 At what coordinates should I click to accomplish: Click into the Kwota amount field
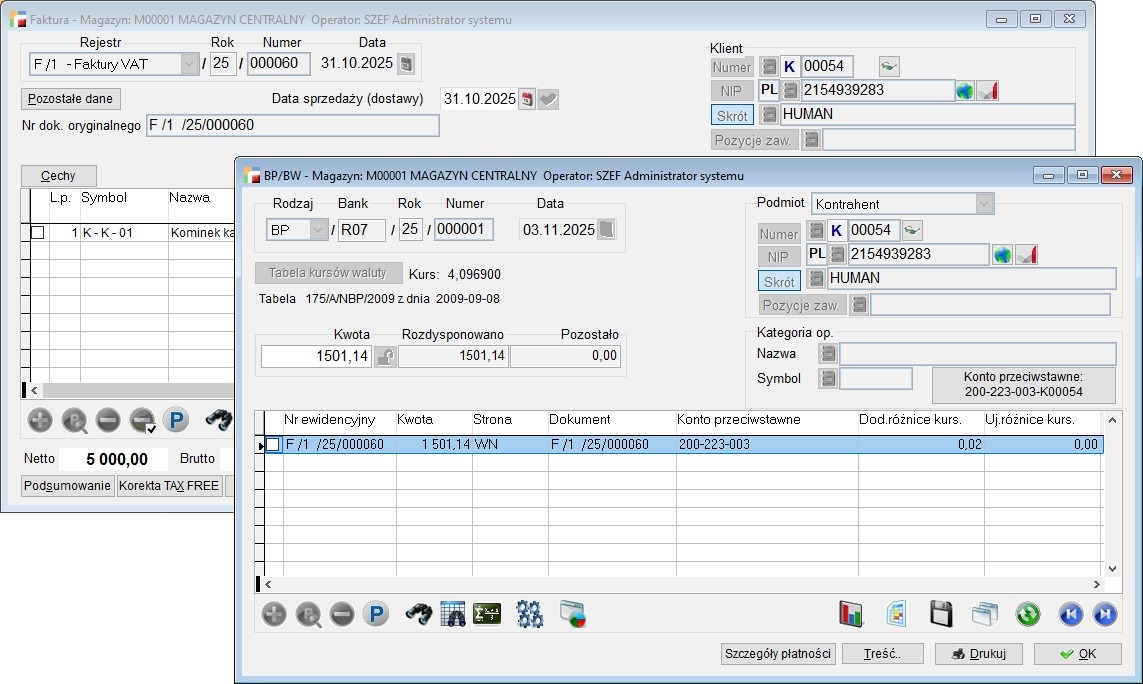click(x=316, y=356)
